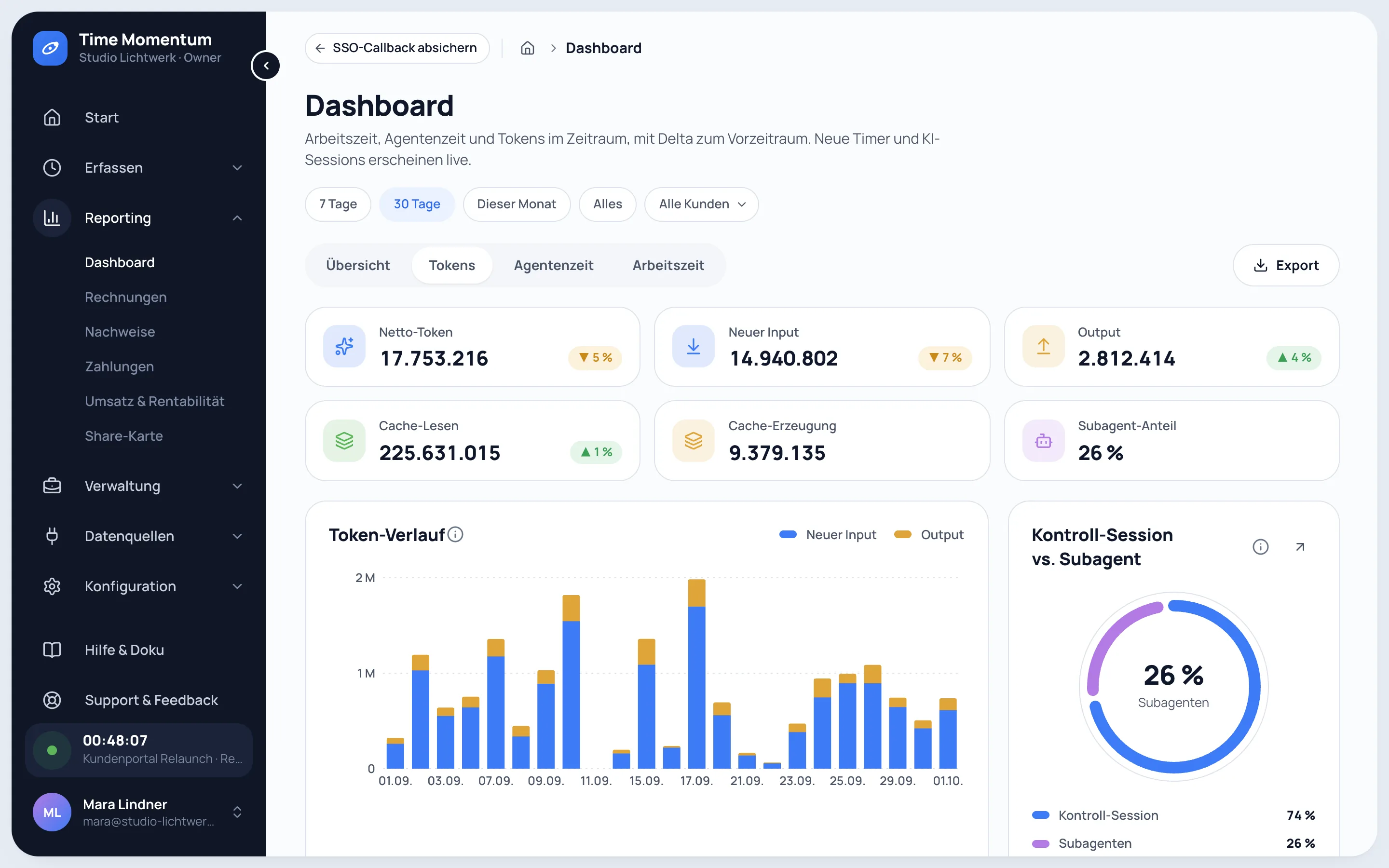Open the Alle Kunden dropdown
The width and height of the screenshot is (1389, 868).
[701, 204]
